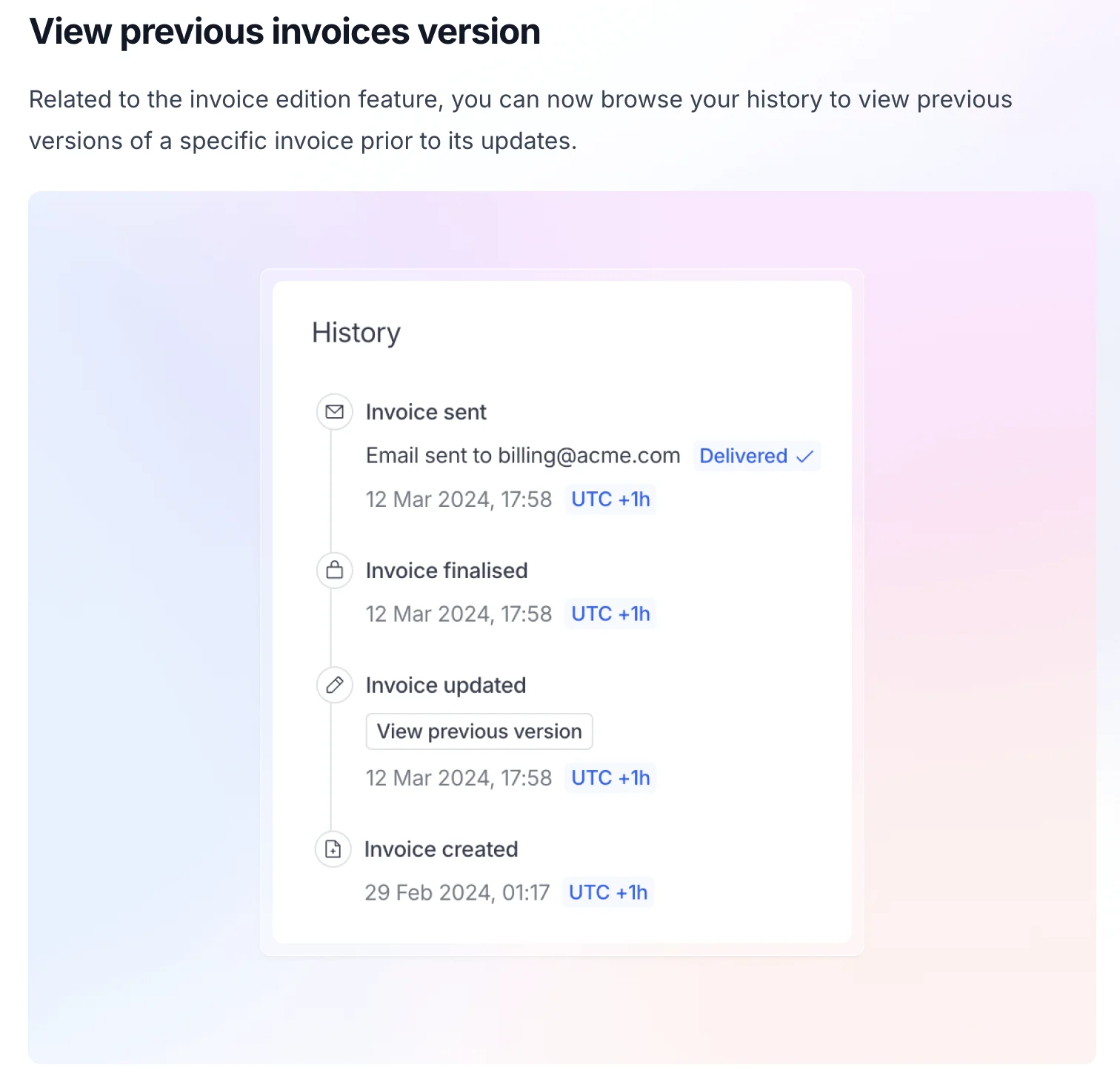This screenshot has height=1079, width=1120.
Task: Click the View previous invoices version heading
Action: pos(285,32)
